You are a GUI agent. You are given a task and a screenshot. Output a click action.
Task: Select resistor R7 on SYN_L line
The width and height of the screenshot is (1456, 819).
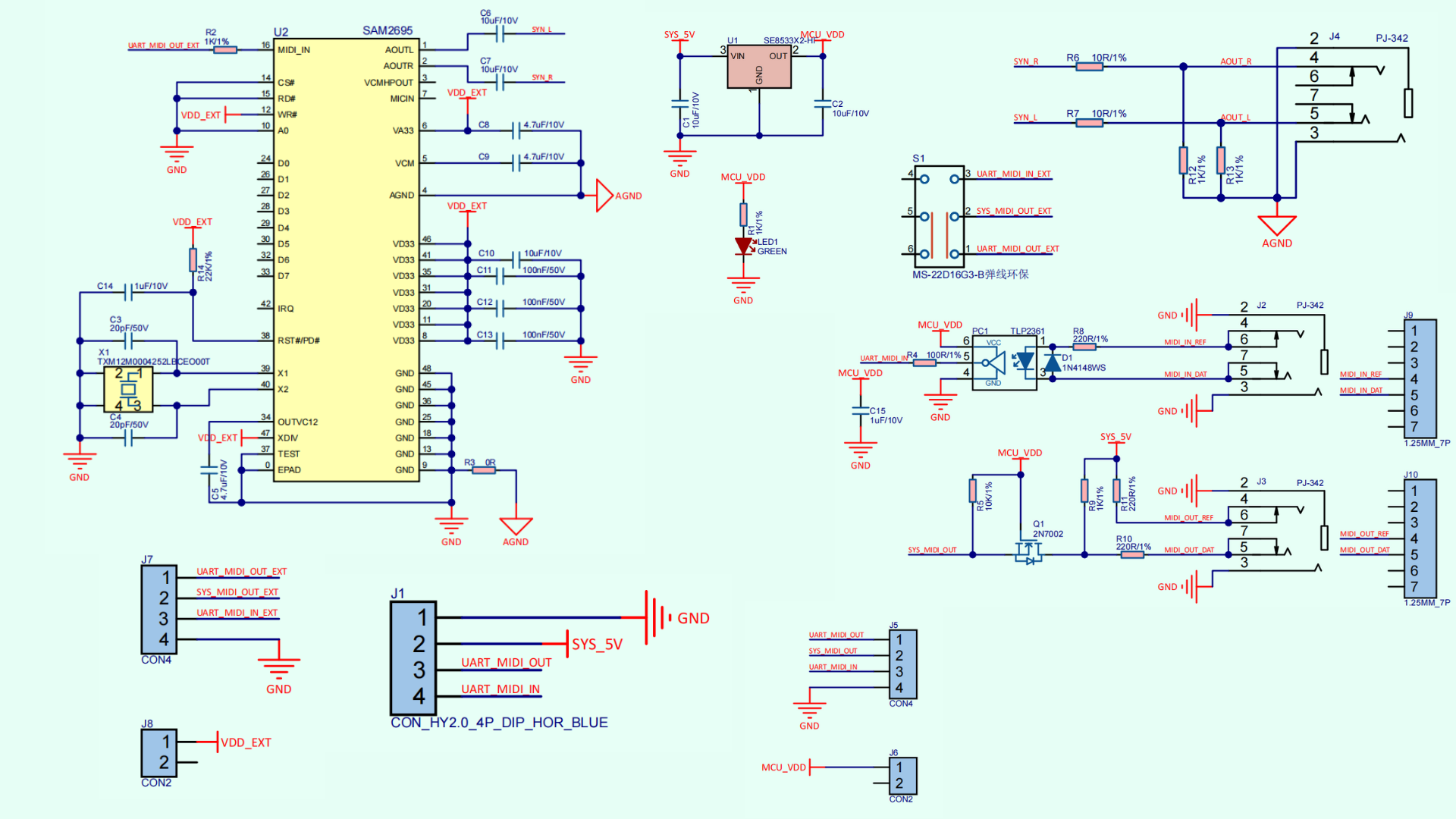[x=1090, y=123]
